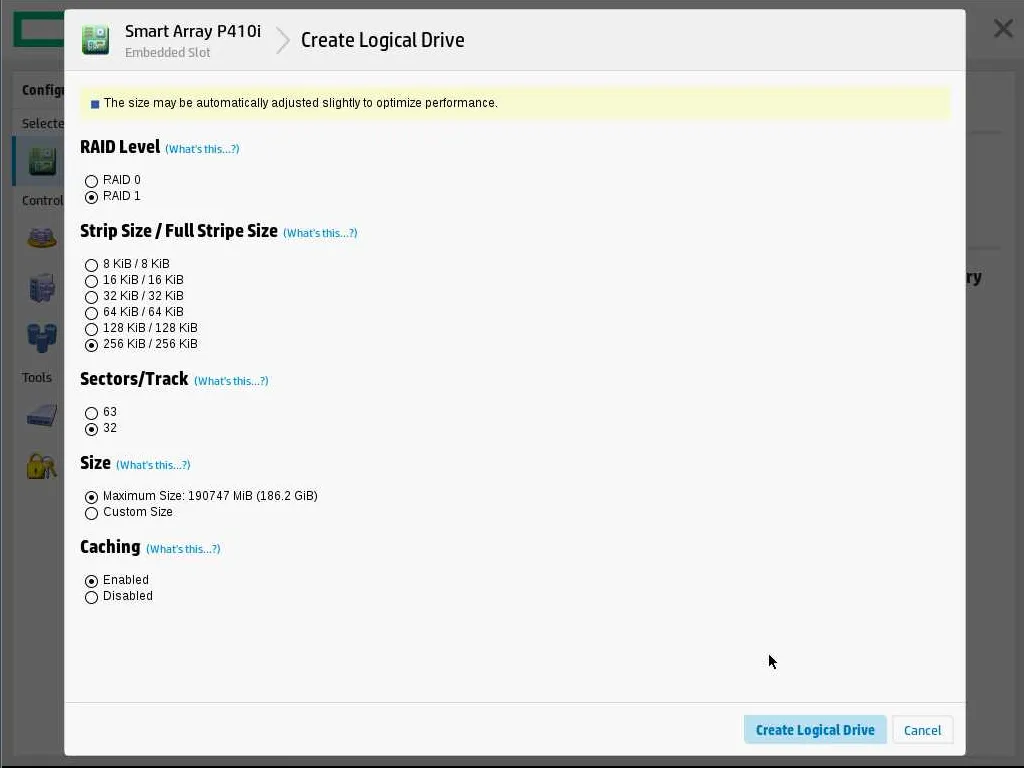Screen dimensions: 1024x768
Task: Set Caching to Disabled
Action: (91, 597)
